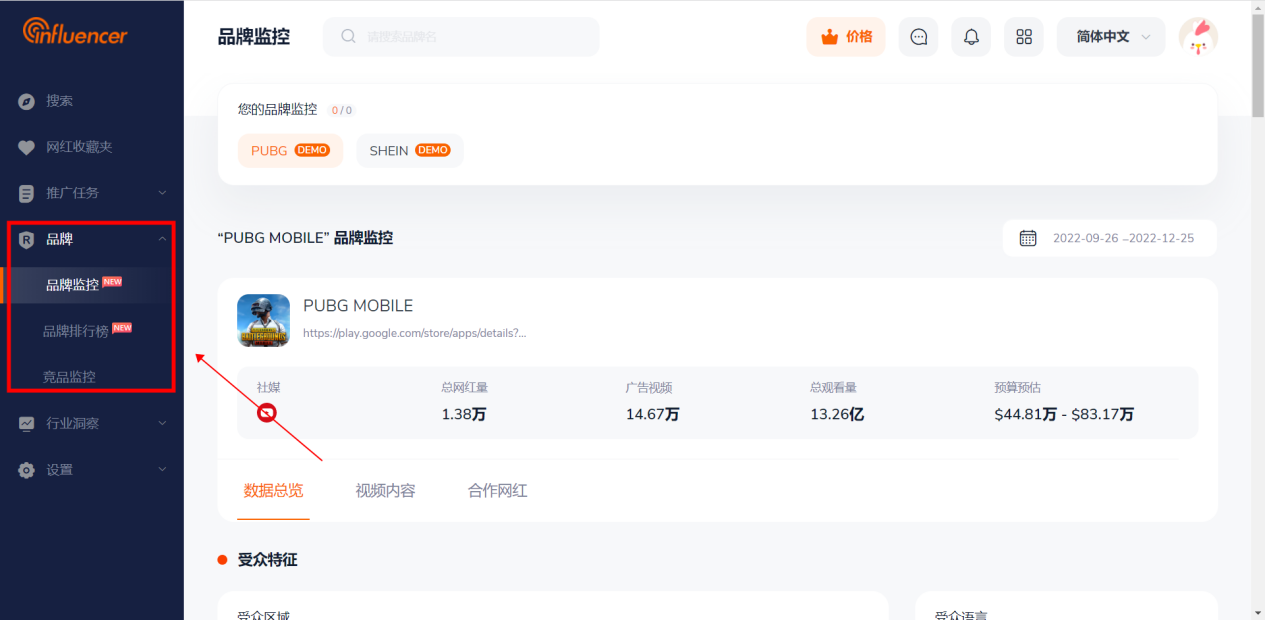
Task: Open the 简体中文 language dropdown
Action: coord(1111,37)
